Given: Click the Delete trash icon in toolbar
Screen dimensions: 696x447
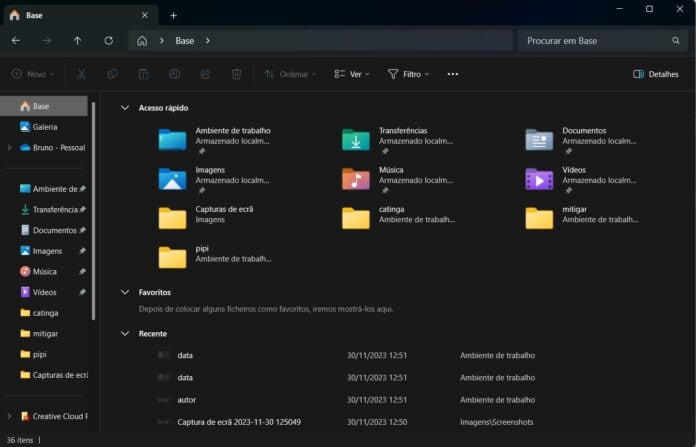Looking at the screenshot, I should click(x=236, y=74).
